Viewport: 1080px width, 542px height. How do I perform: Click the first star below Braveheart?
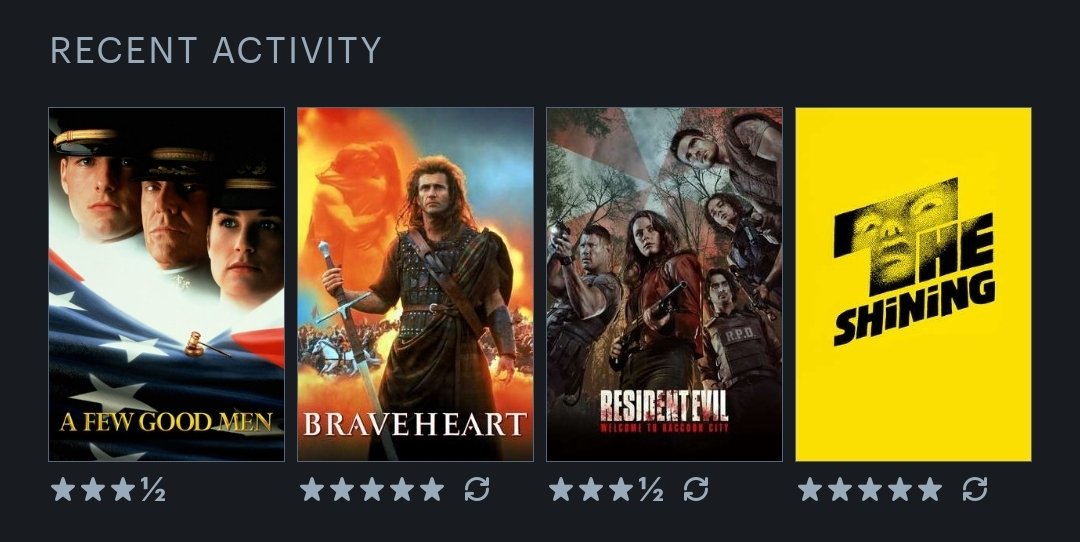point(312,490)
